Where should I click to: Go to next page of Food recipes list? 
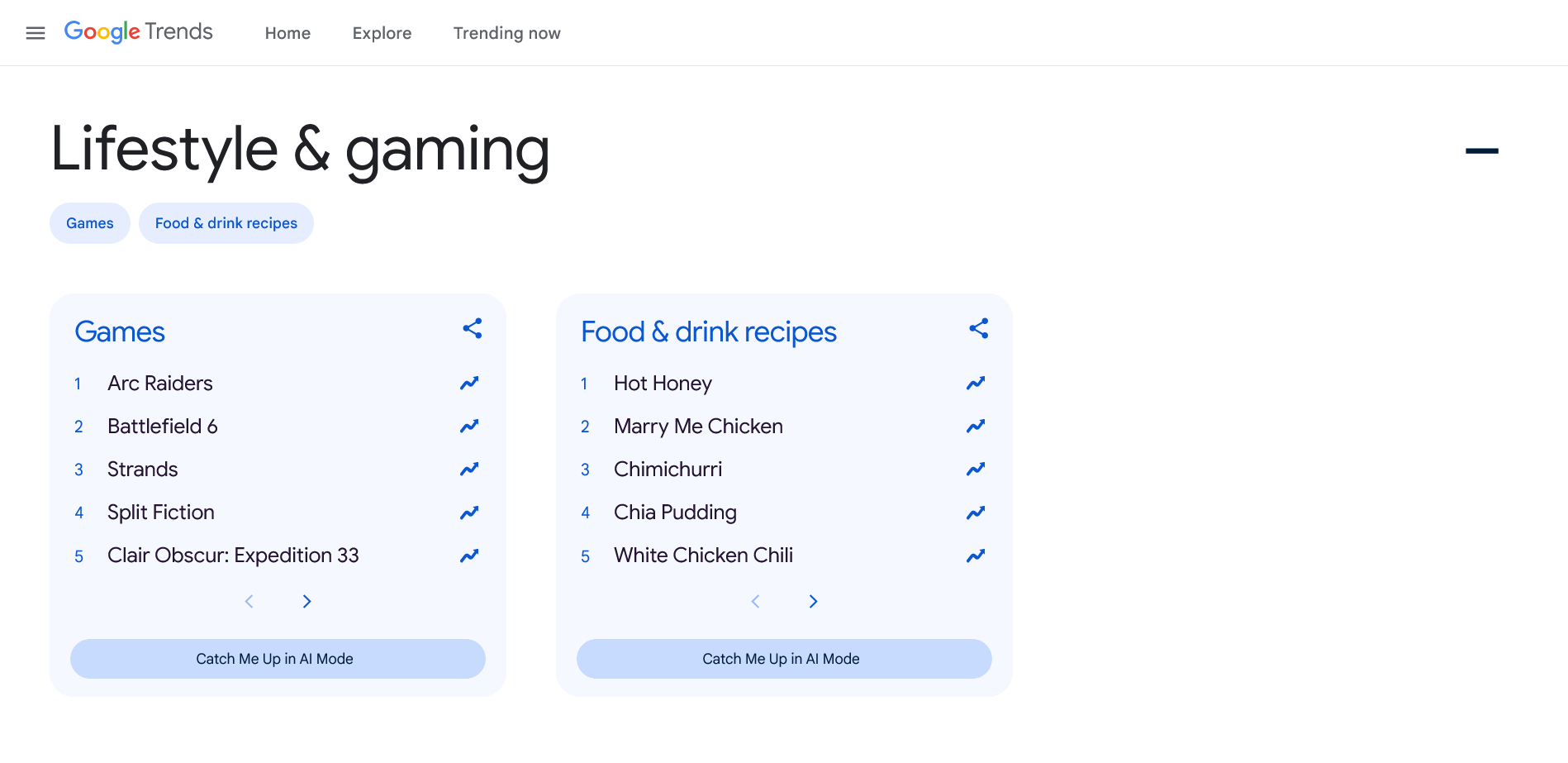coord(814,602)
